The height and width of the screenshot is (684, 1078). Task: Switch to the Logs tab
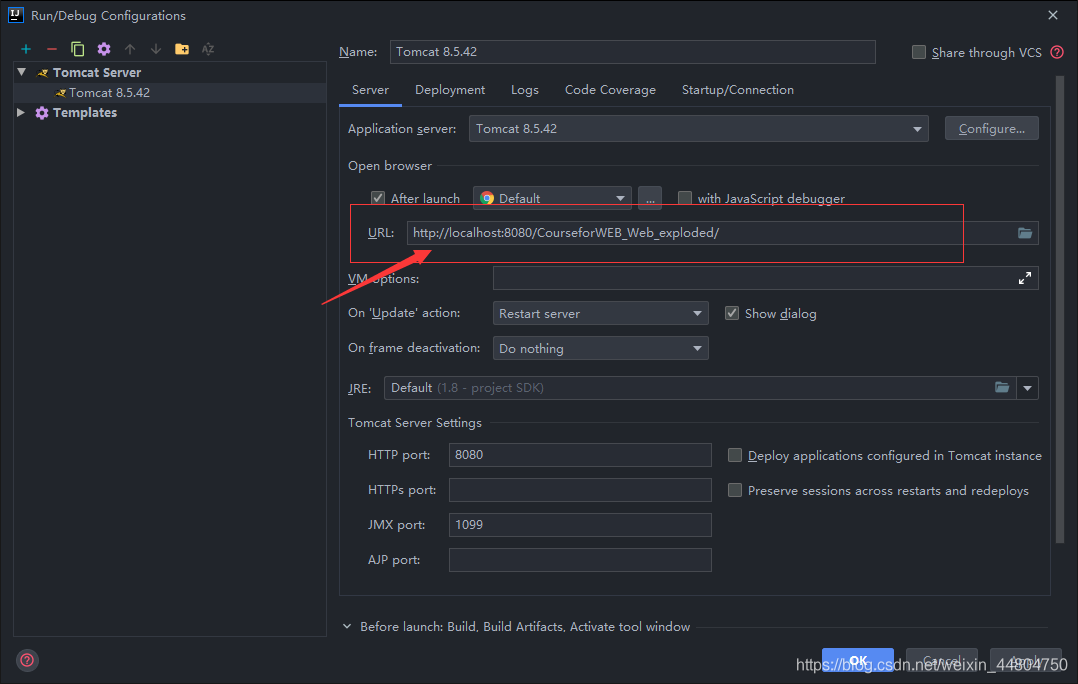(525, 90)
